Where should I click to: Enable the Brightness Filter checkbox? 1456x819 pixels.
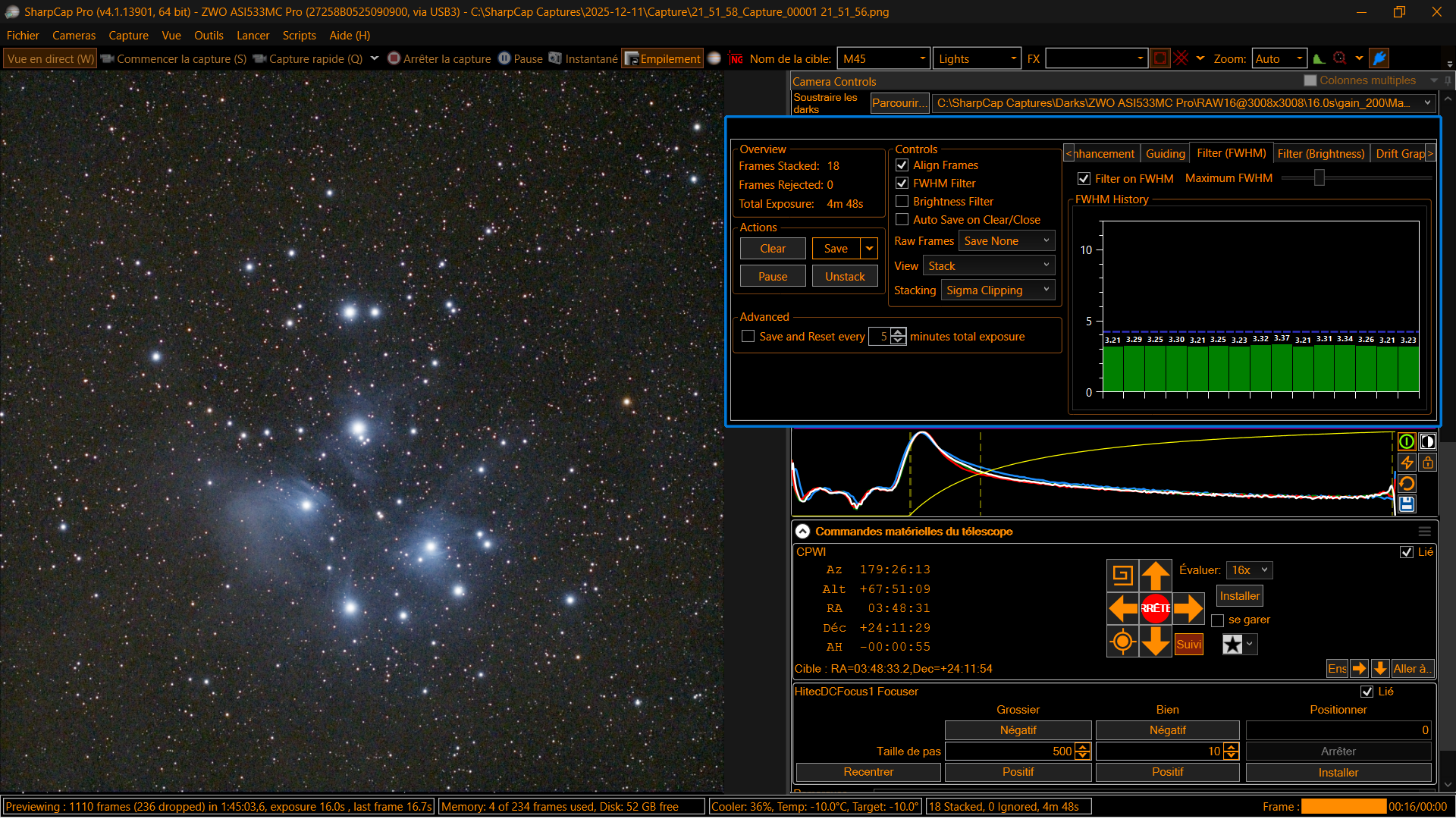(x=902, y=201)
